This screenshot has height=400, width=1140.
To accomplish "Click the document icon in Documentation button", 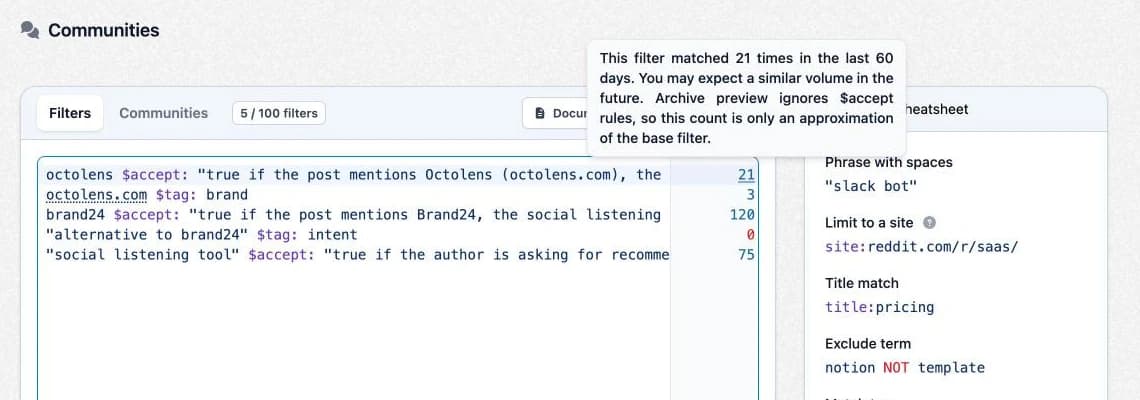I will pos(539,113).
